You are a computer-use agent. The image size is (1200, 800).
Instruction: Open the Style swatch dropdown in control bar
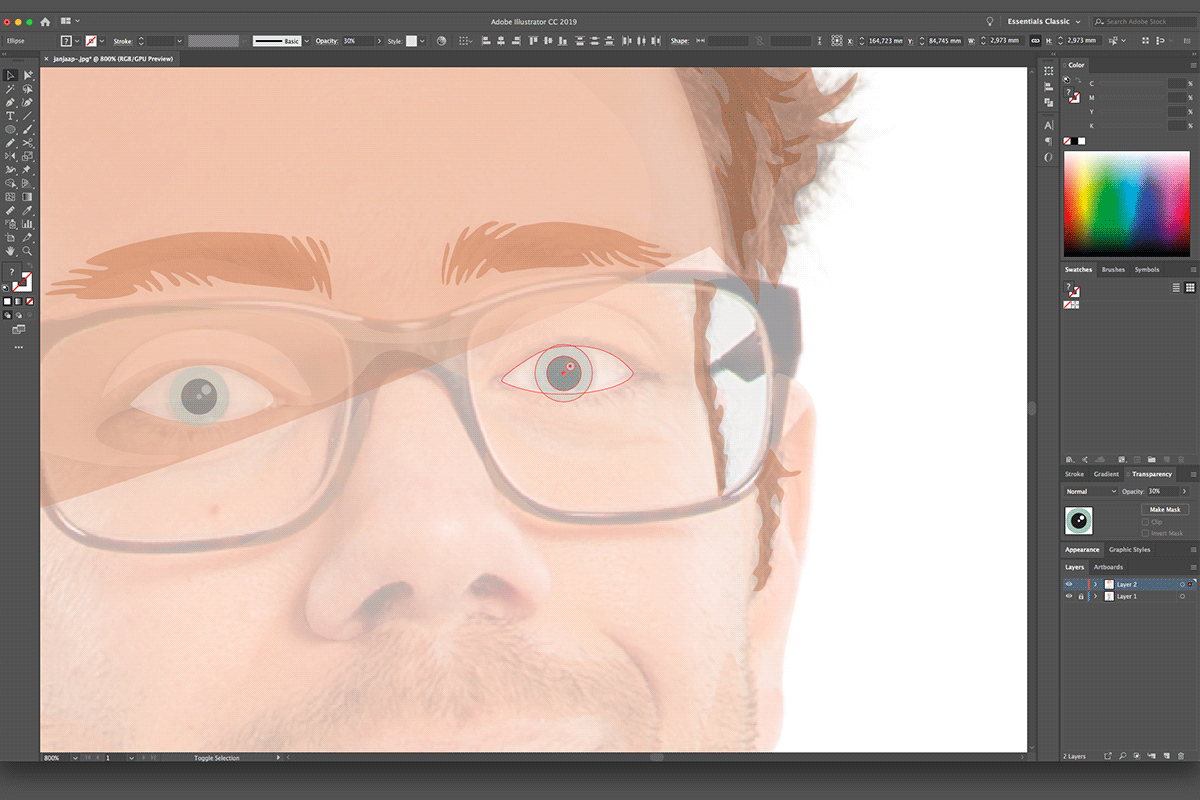(422, 41)
